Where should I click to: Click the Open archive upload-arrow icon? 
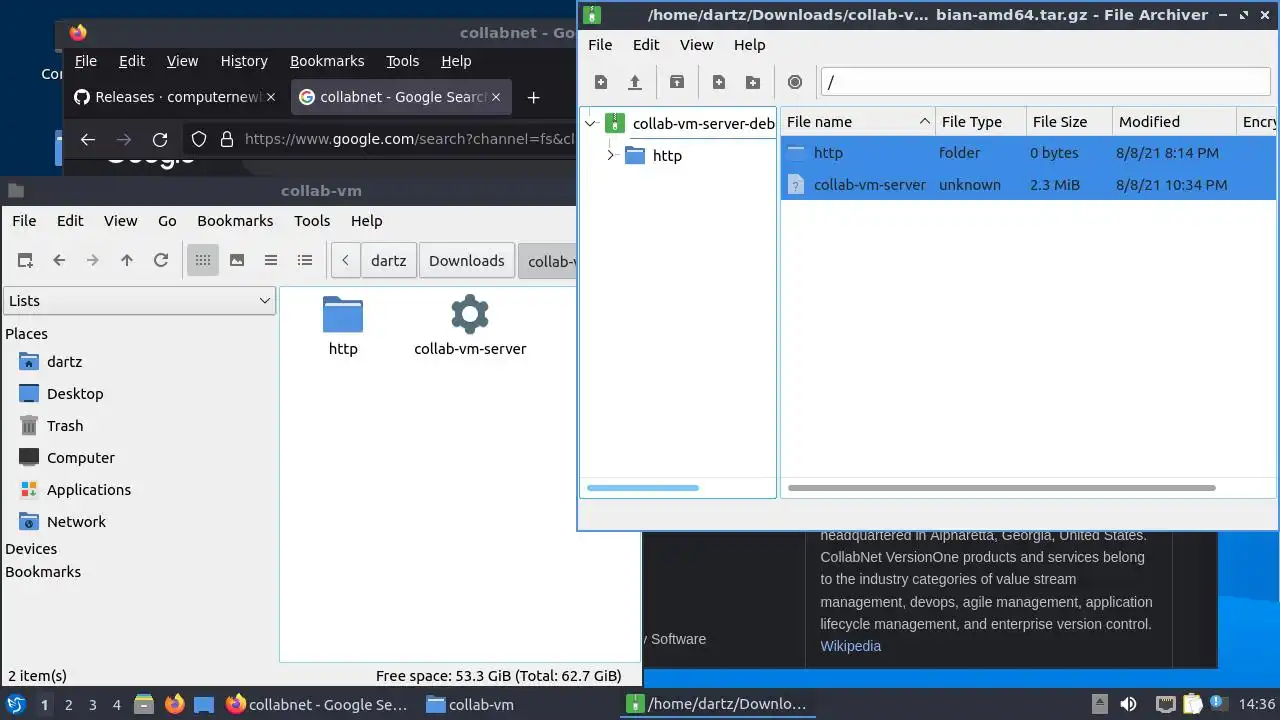coord(635,82)
